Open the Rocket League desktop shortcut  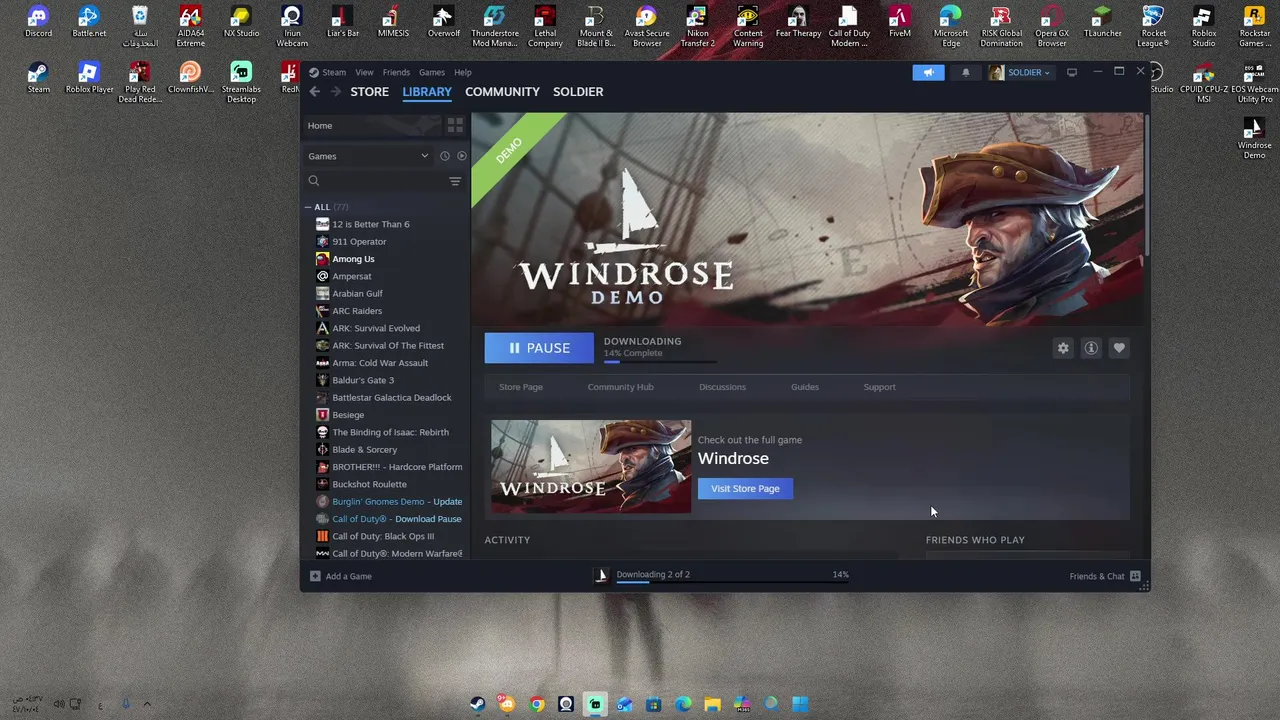pos(1153,27)
